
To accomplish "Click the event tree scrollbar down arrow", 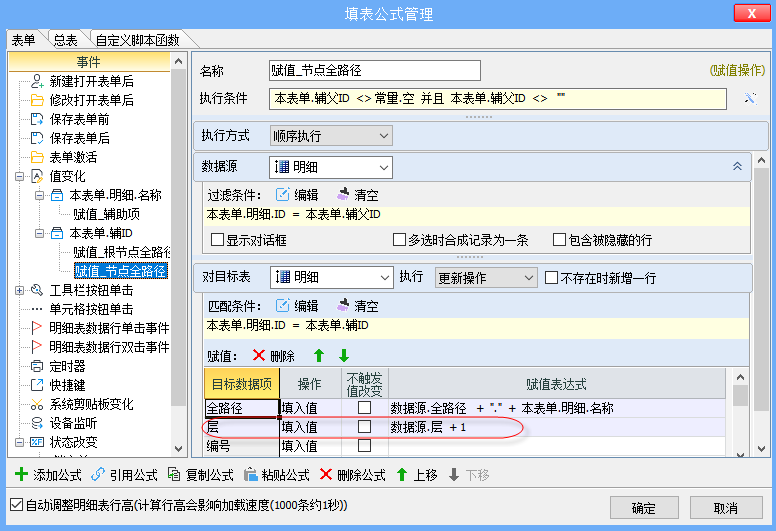I will point(179,449).
